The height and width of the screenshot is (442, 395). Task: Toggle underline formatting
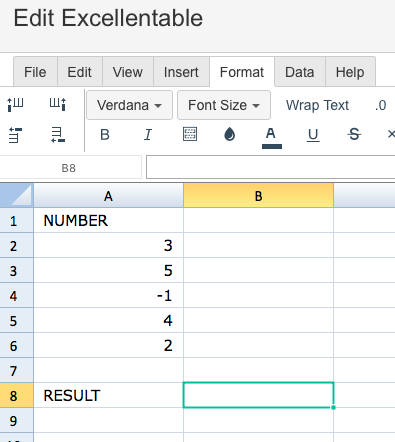point(313,135)
